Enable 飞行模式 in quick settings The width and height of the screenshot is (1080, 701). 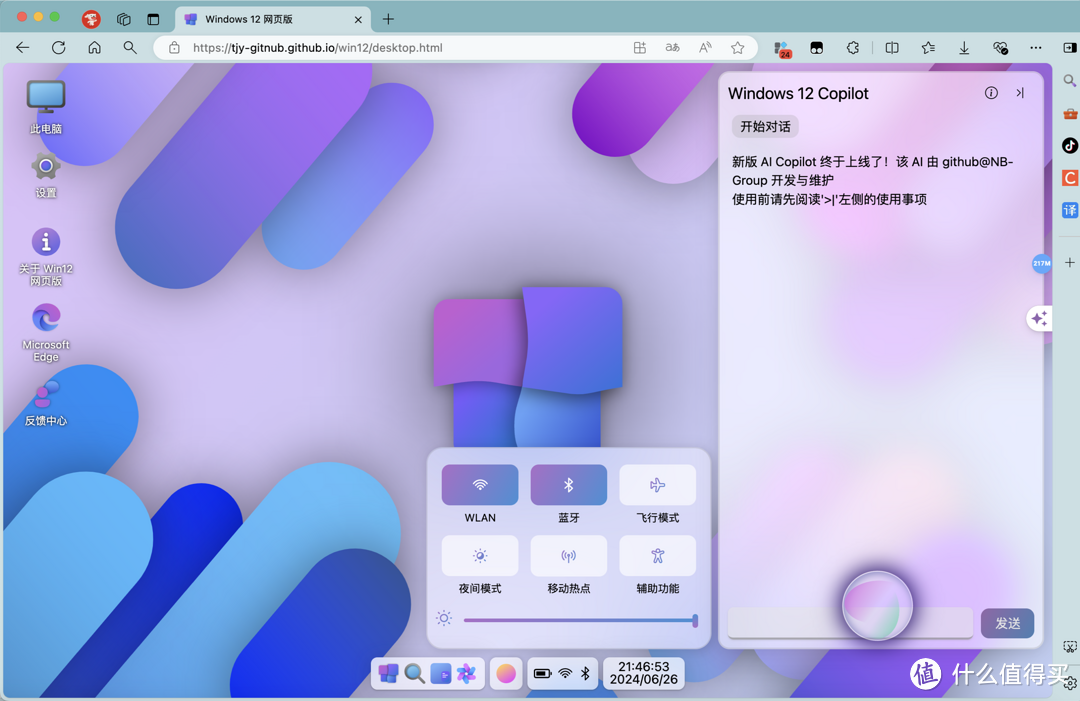[x=657, y=485]
